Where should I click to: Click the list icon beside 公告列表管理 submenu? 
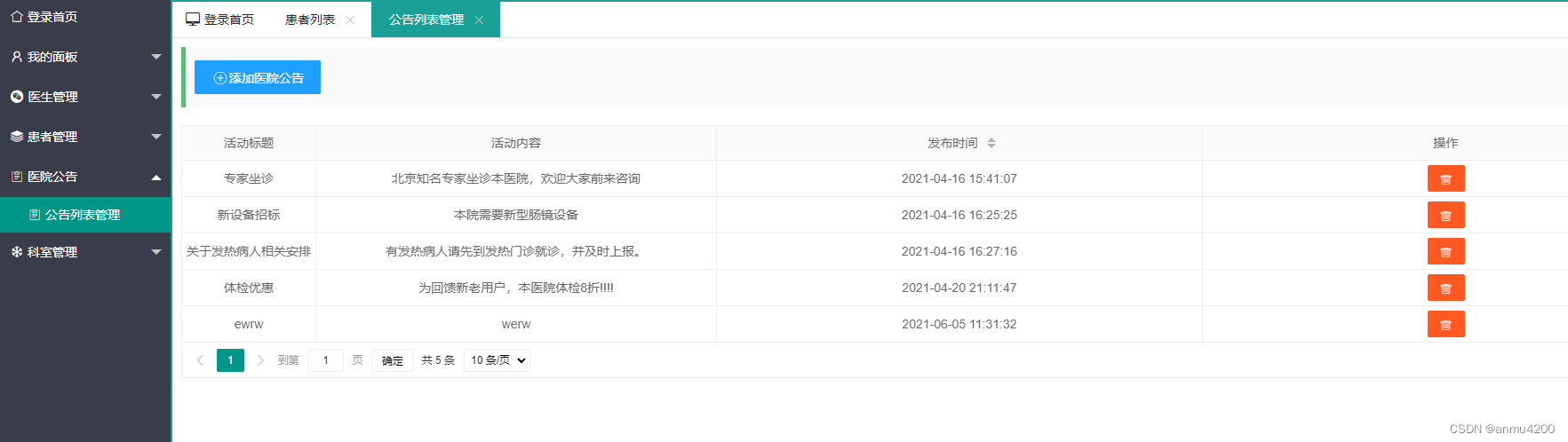click(x=35, y=215)
